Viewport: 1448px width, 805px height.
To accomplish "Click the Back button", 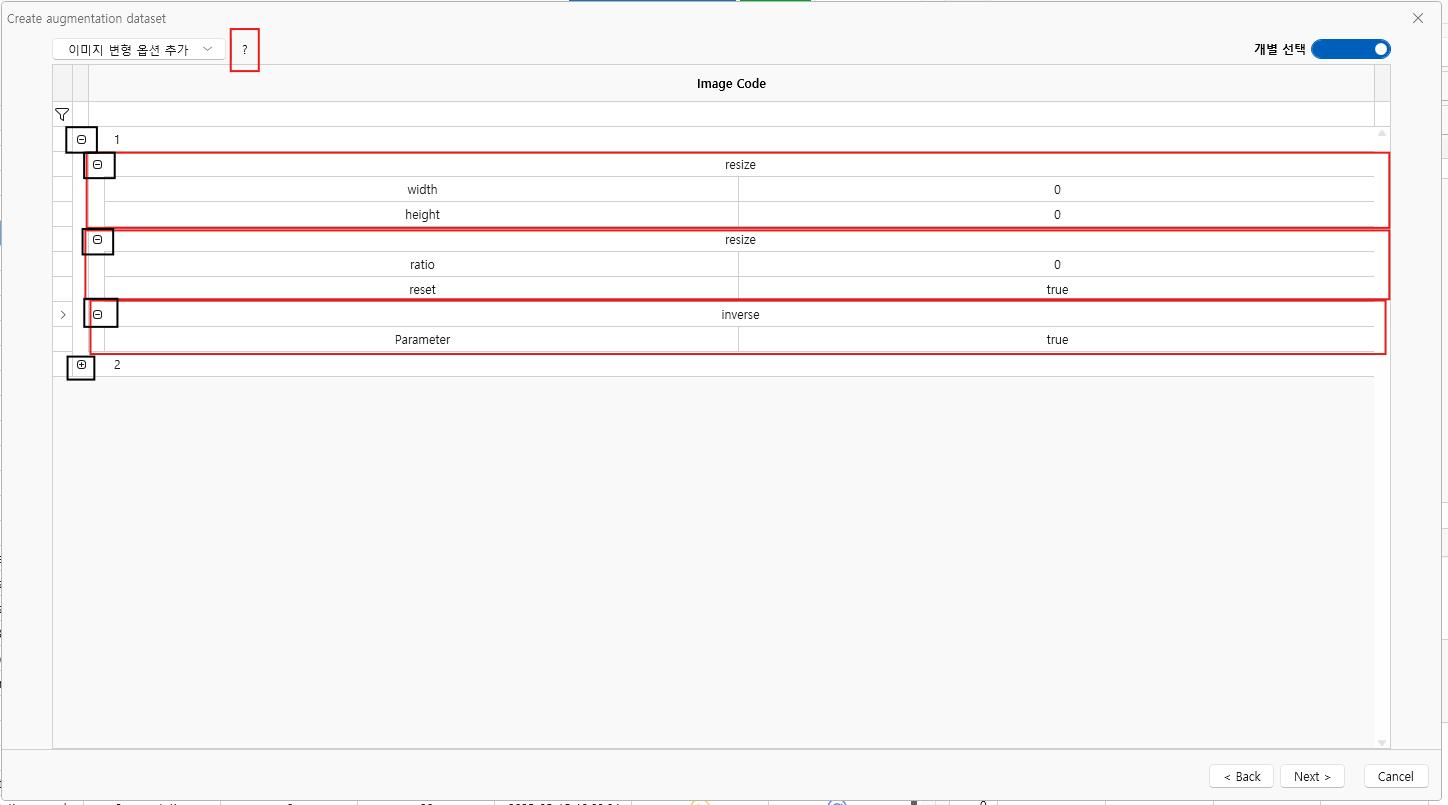I will [1241, 776].
